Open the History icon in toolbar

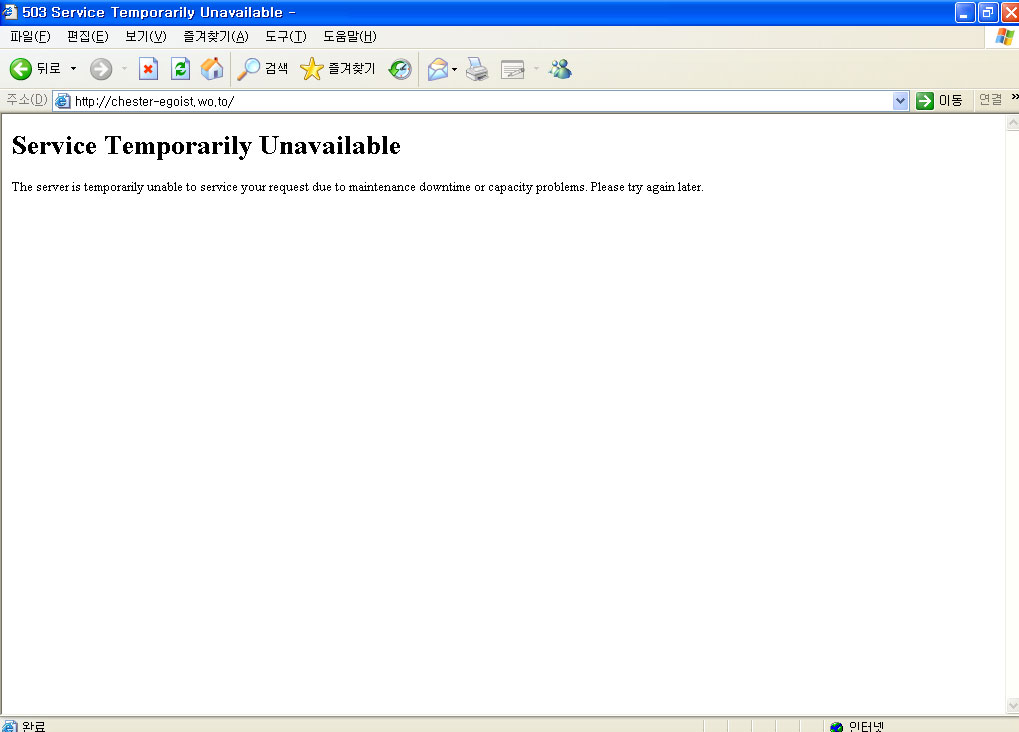click(x=400, y=69)
